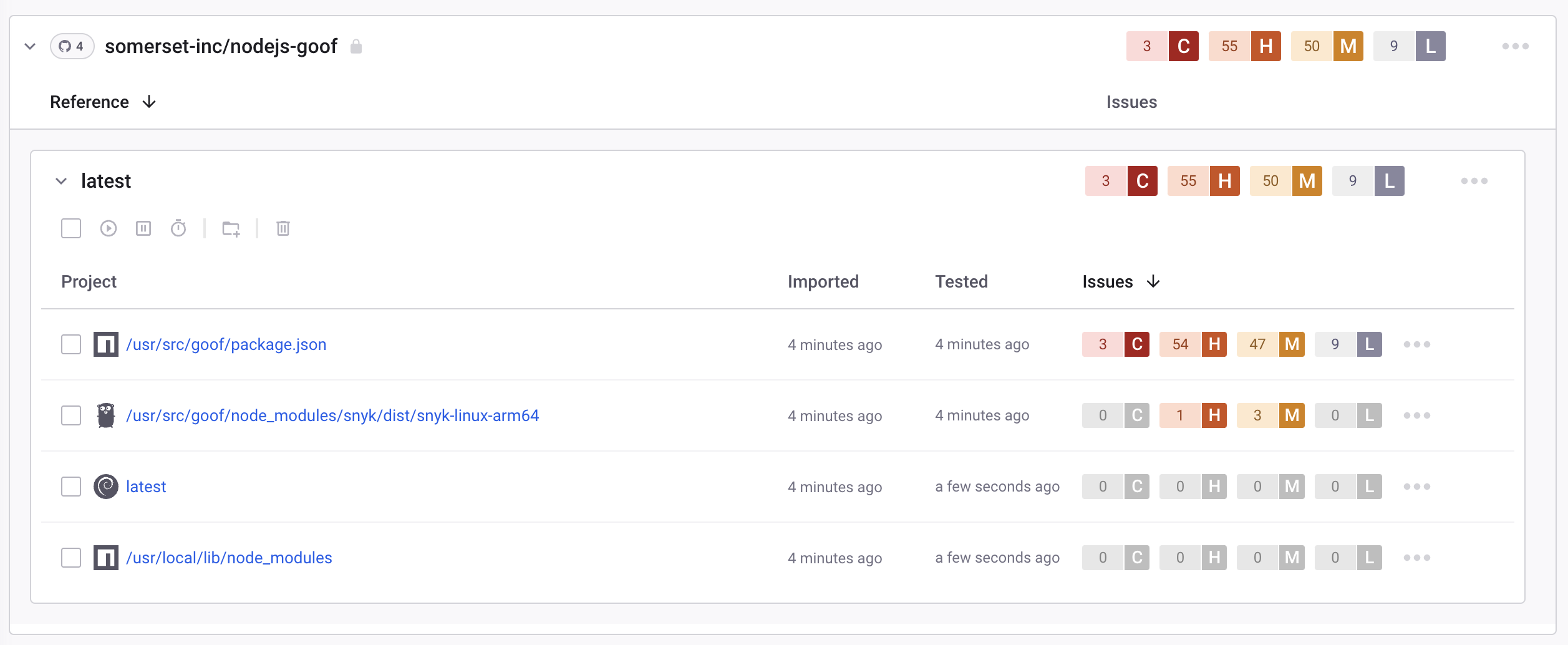Click the trash delete icon
Image resolution: width=1568 pixels, height=645 pixels.
(283, 229)
